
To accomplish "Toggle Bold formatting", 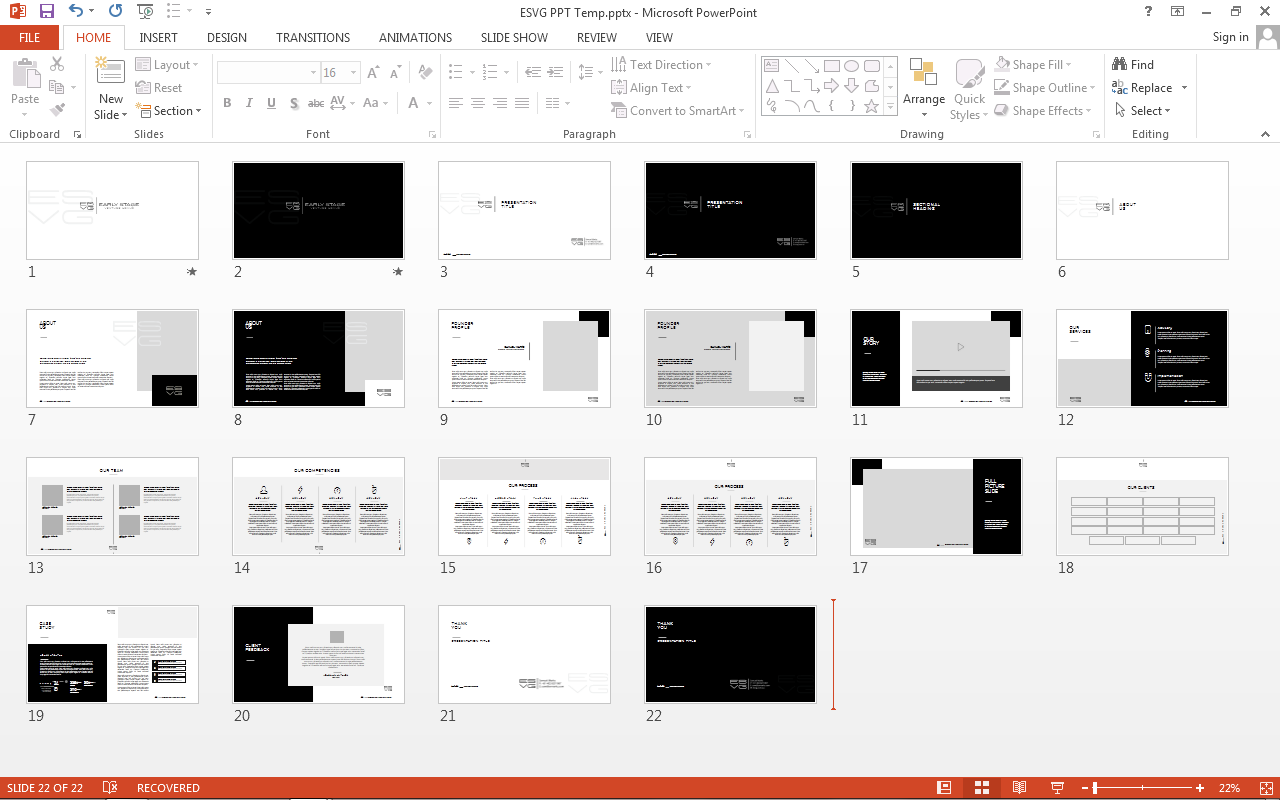I will (x=227, y=102).
